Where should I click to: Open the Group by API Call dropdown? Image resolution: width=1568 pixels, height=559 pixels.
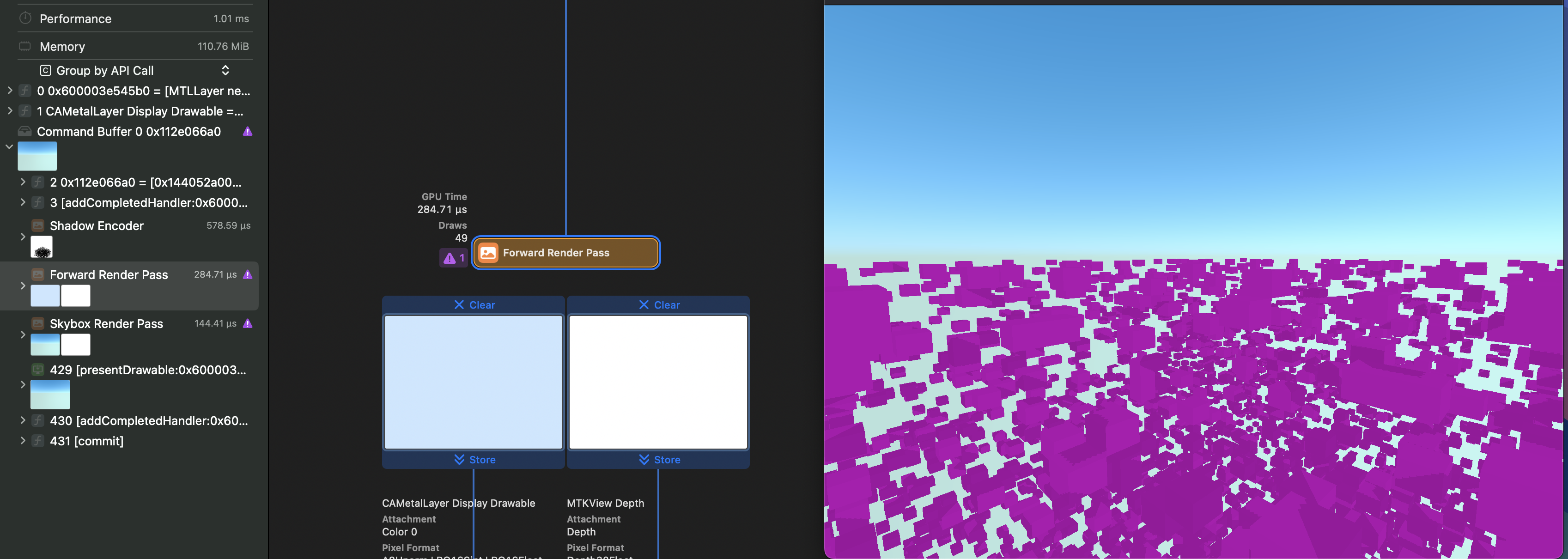click(134, 71)
